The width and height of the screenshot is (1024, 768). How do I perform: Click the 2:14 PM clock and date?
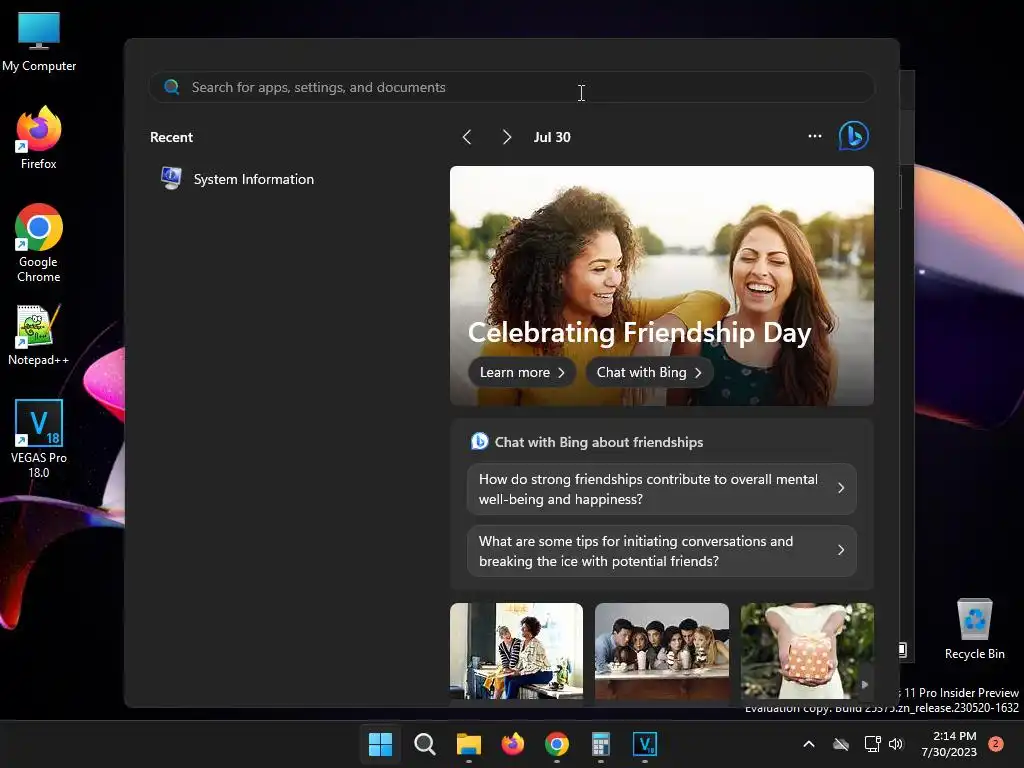coord(949,744)
